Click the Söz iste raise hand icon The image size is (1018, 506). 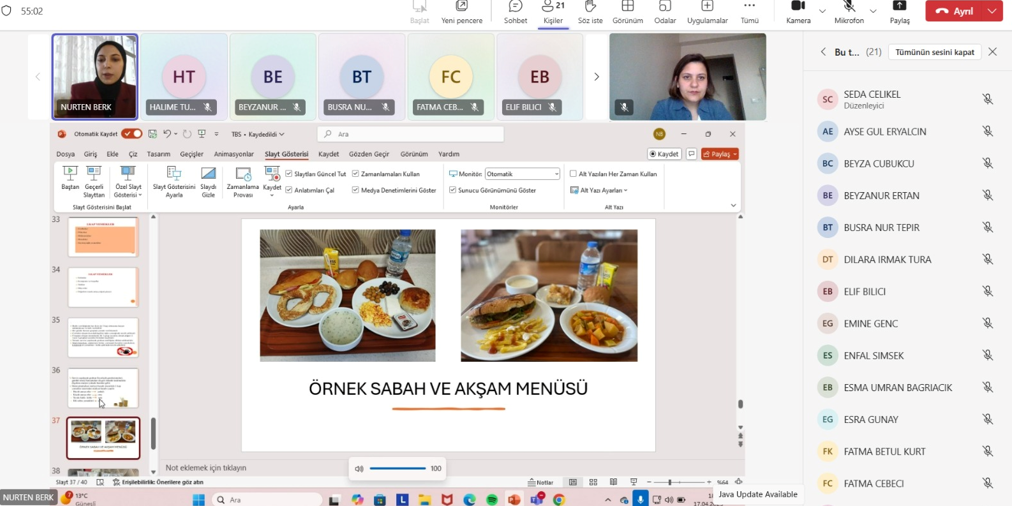tap(590, 8)
